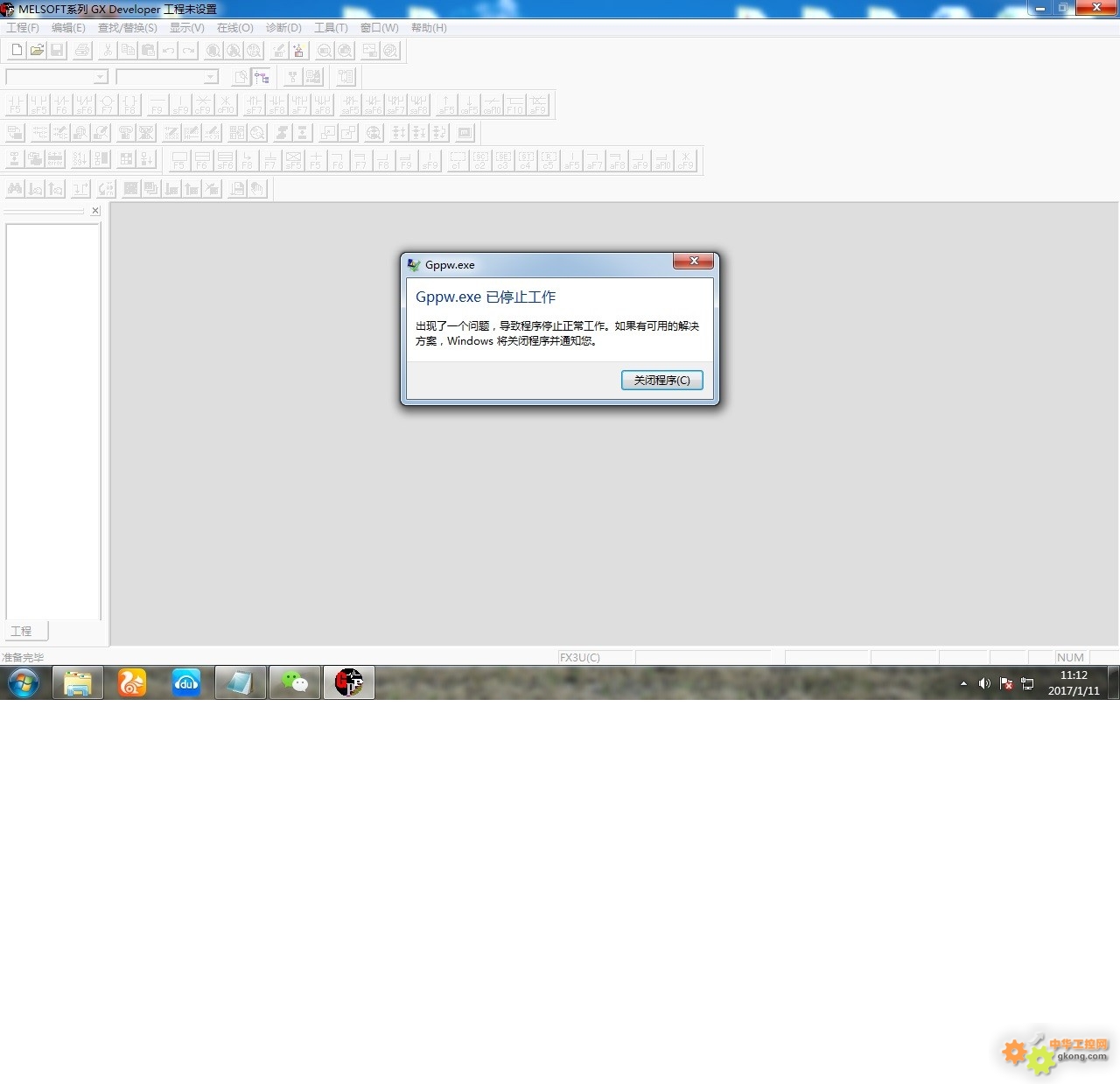Open the 帮助(H) menu
The height and width of the screenshot is (1084, 1120).
(x=429, y=28)
